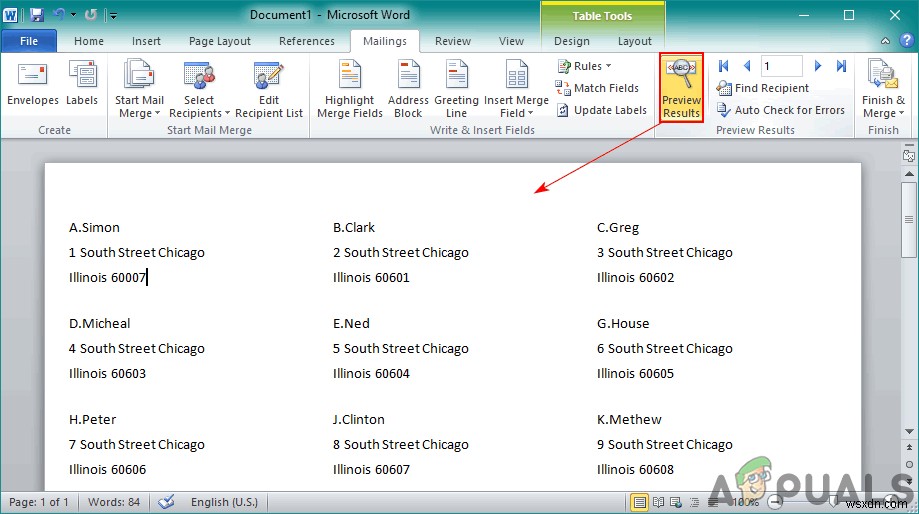Image resolution: width=919 pixels, height=514 pixels.
Task: Open Word Help
Action: (x=906, y=40)
